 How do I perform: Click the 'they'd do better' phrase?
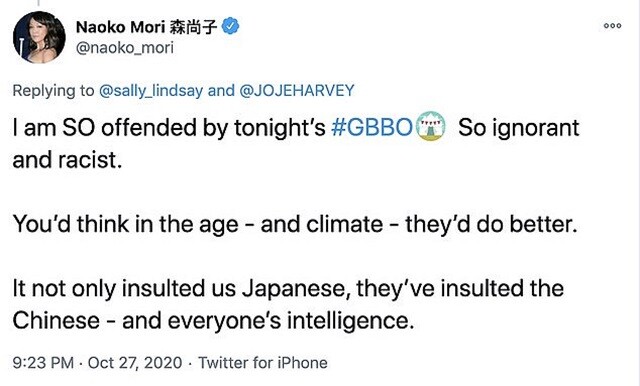click(x=491, y=224)
